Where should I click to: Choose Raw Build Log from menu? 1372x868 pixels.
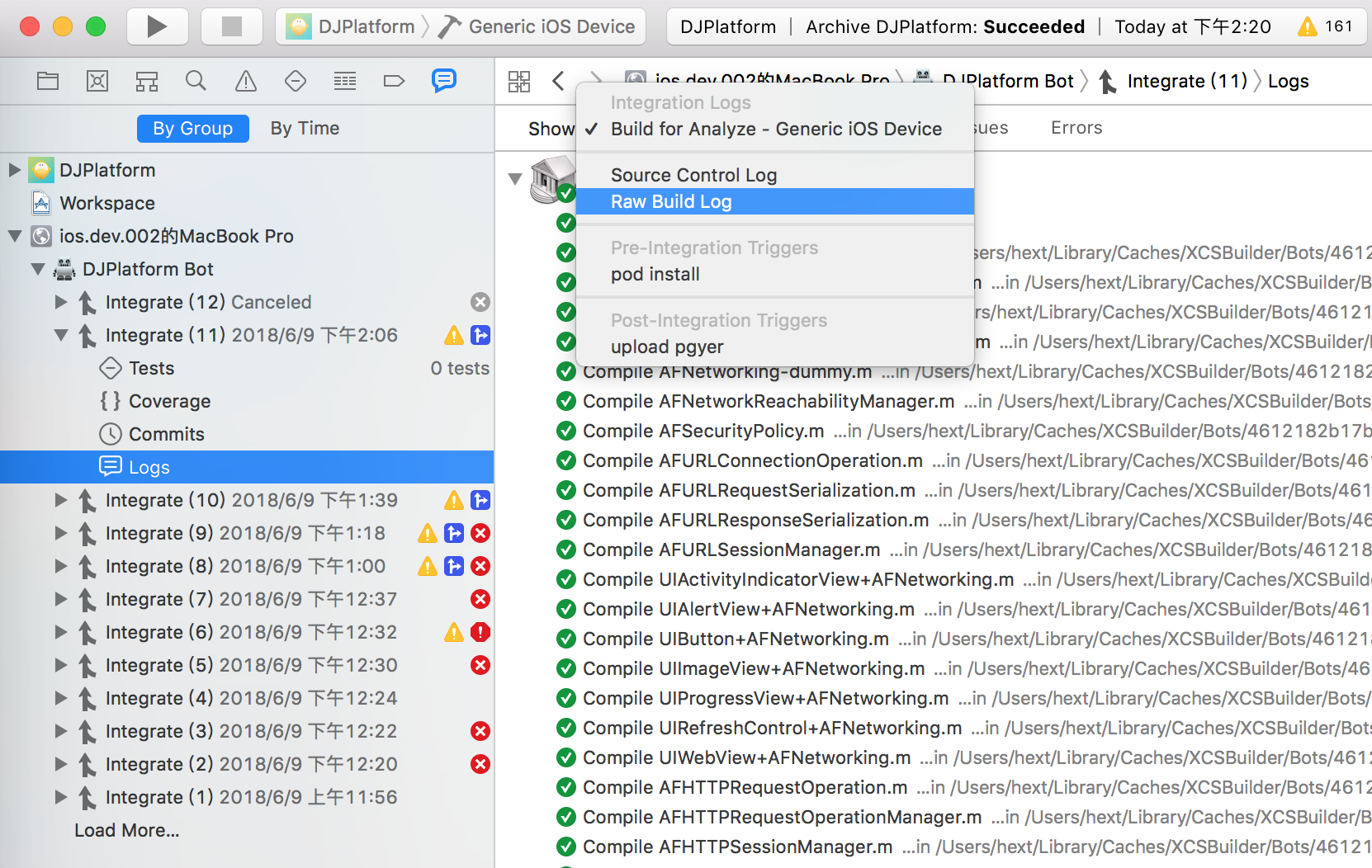(775, 201)
